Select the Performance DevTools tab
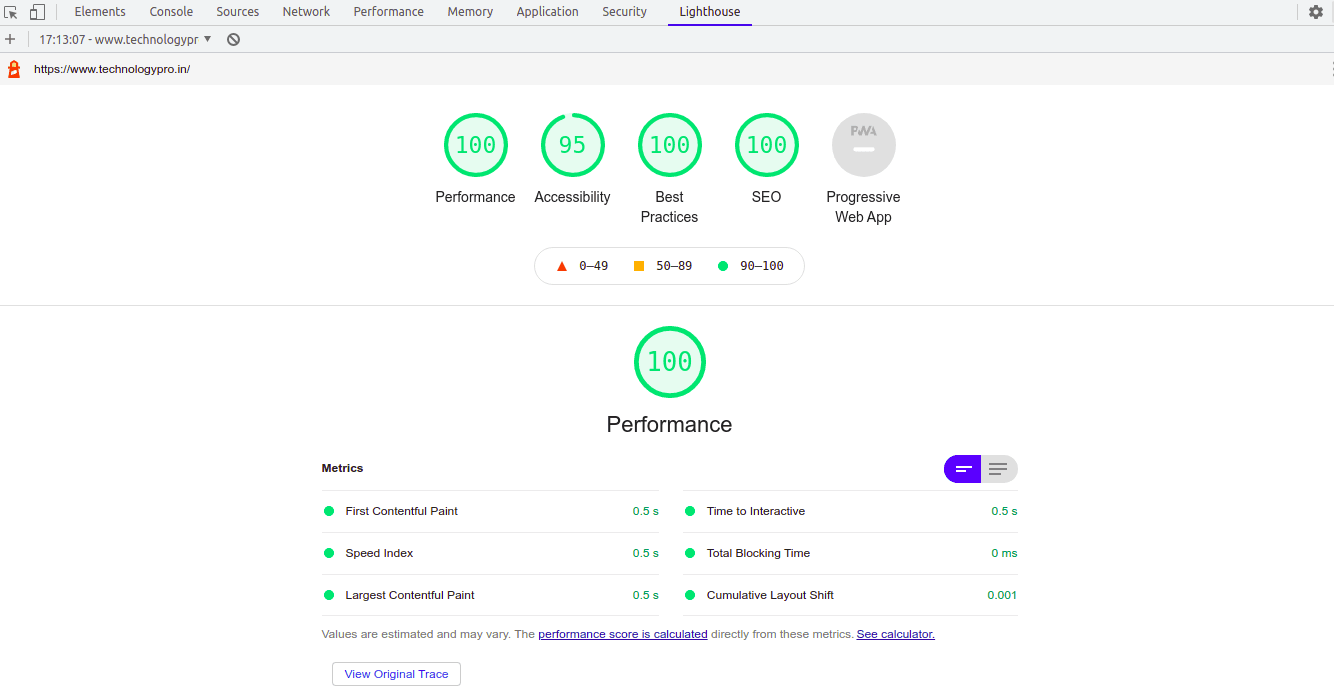This screenshot has height=696, width=1334. 389,12
